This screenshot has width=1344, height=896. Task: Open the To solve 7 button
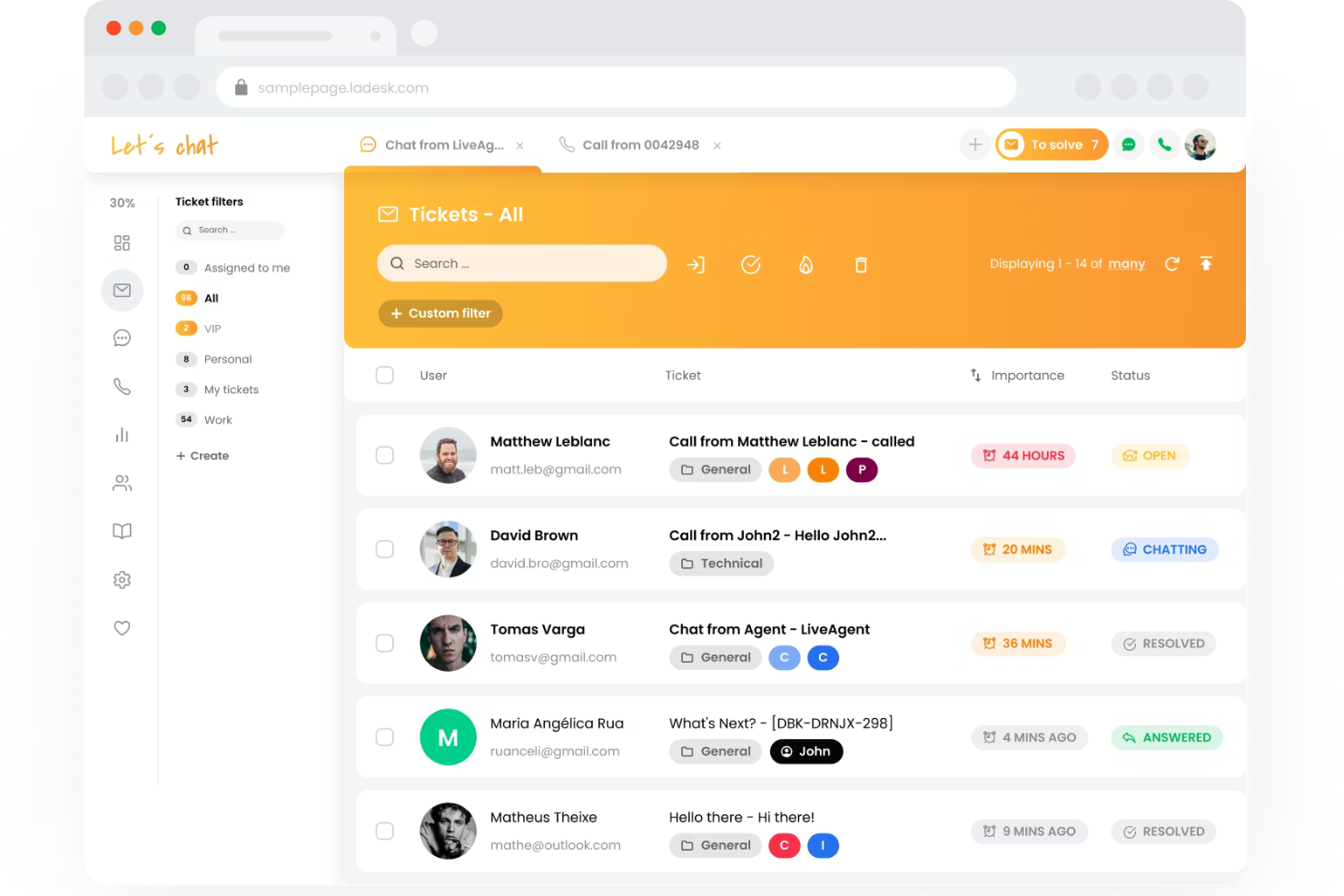coord(1051,144)
